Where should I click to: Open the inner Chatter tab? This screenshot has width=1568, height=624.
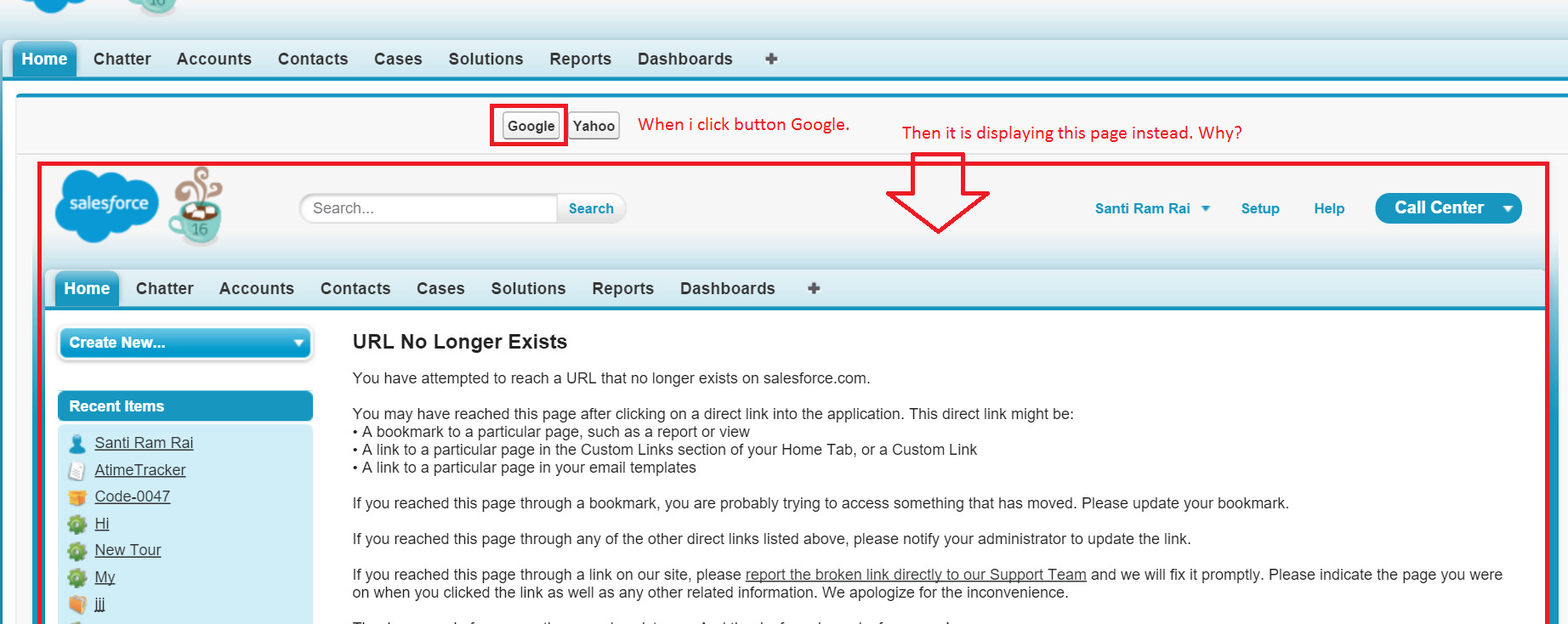[x=165, y=288]
